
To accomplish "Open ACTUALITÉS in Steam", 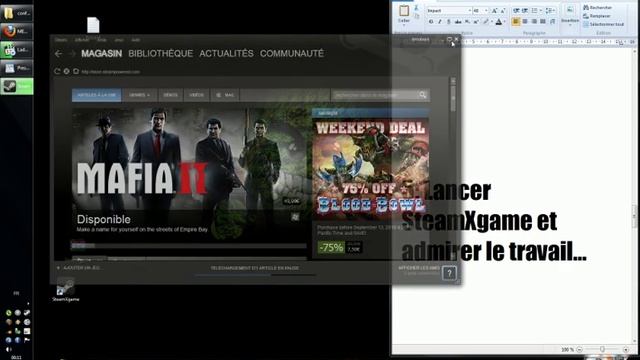I will coord(227,53).
